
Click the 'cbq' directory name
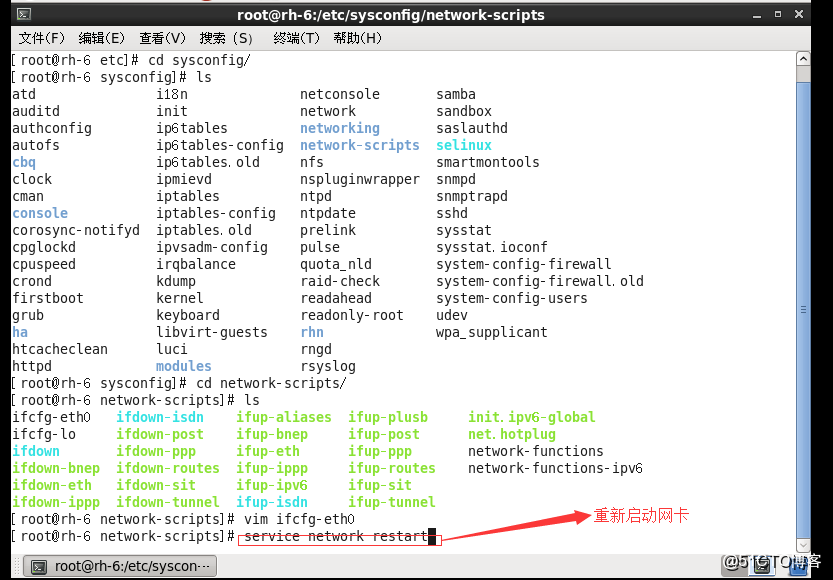pyautogui.click(x=24, y=163)
